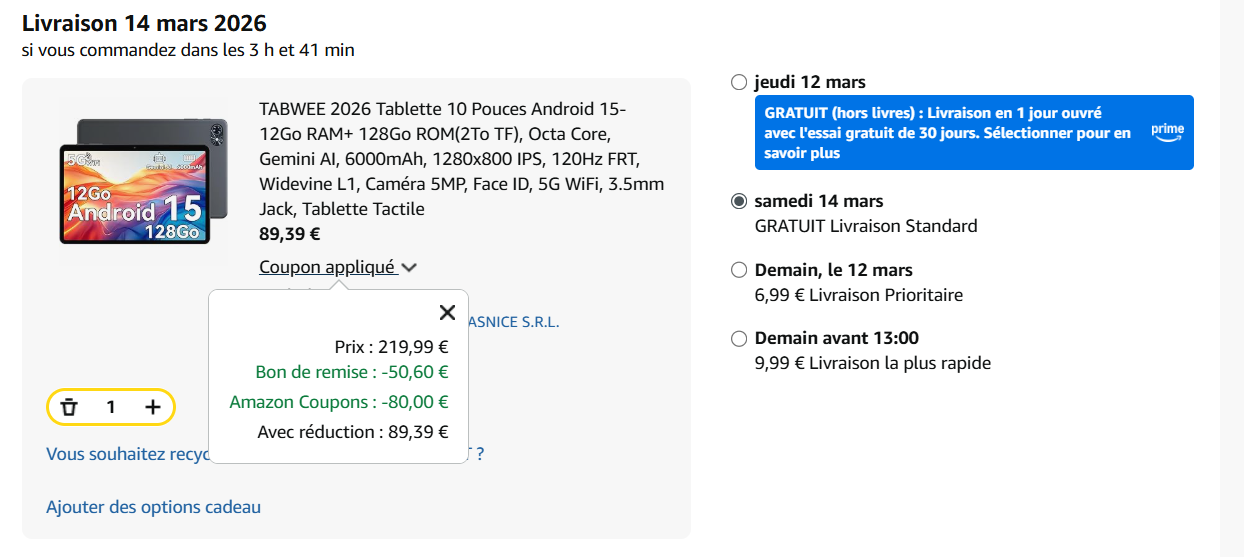Click the GRATUIT Prime trial banner text
This screenshot has width=1244, height=557.
click(947, 133)
